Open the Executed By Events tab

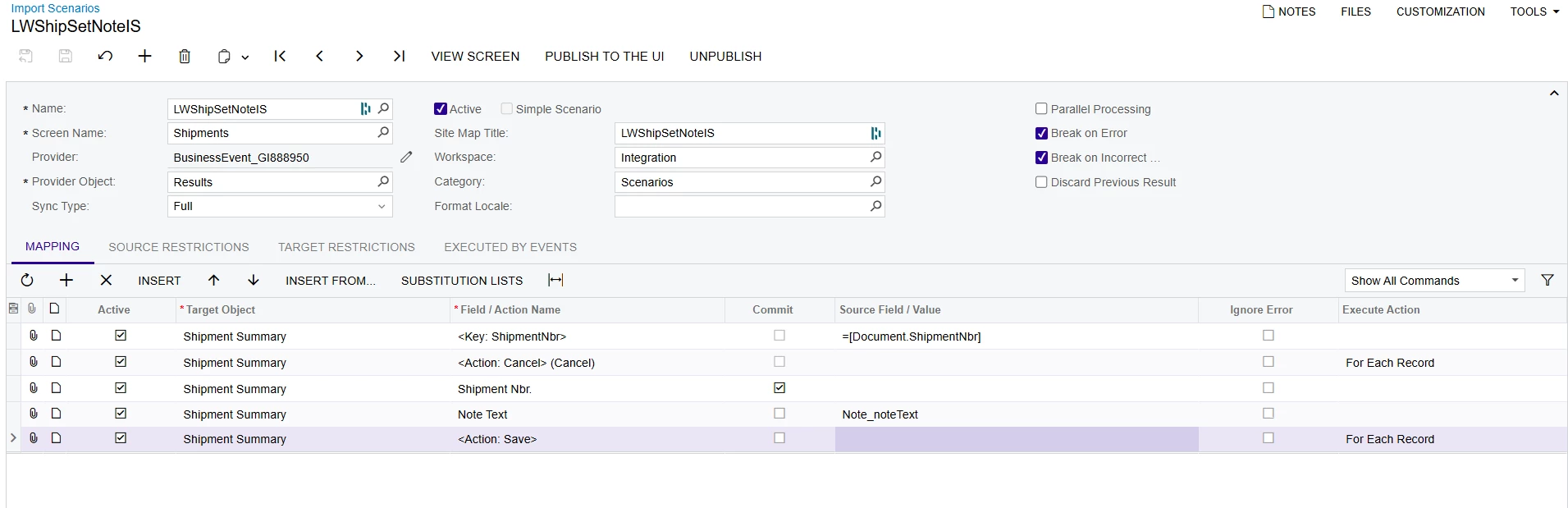[x=510, y=247]
